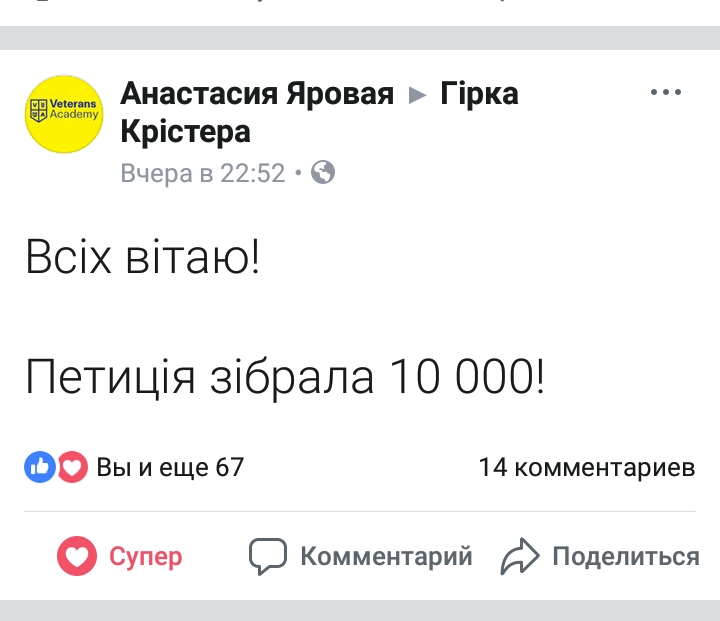Click the arrow between author and group
720x621 pixels.
point(418,95)
